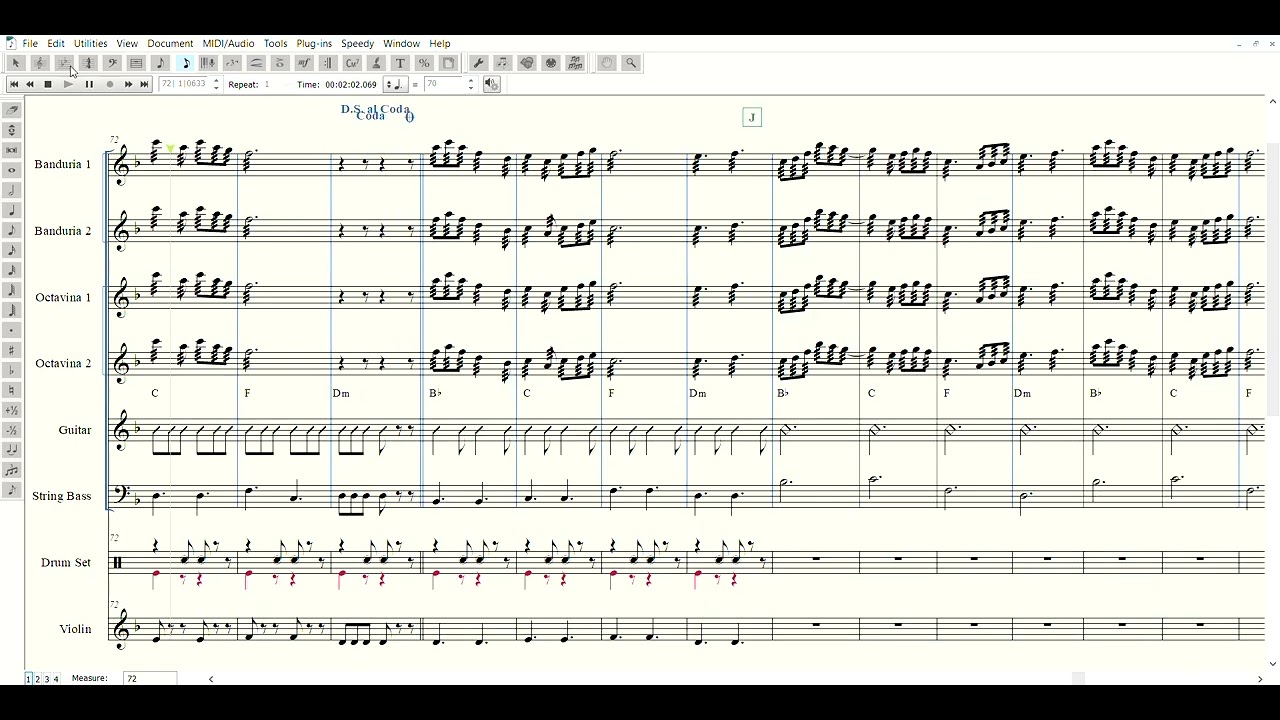1280x720 pixels.
Task: Select the tie tool in entry palette
Action: [x=12, y=450]
